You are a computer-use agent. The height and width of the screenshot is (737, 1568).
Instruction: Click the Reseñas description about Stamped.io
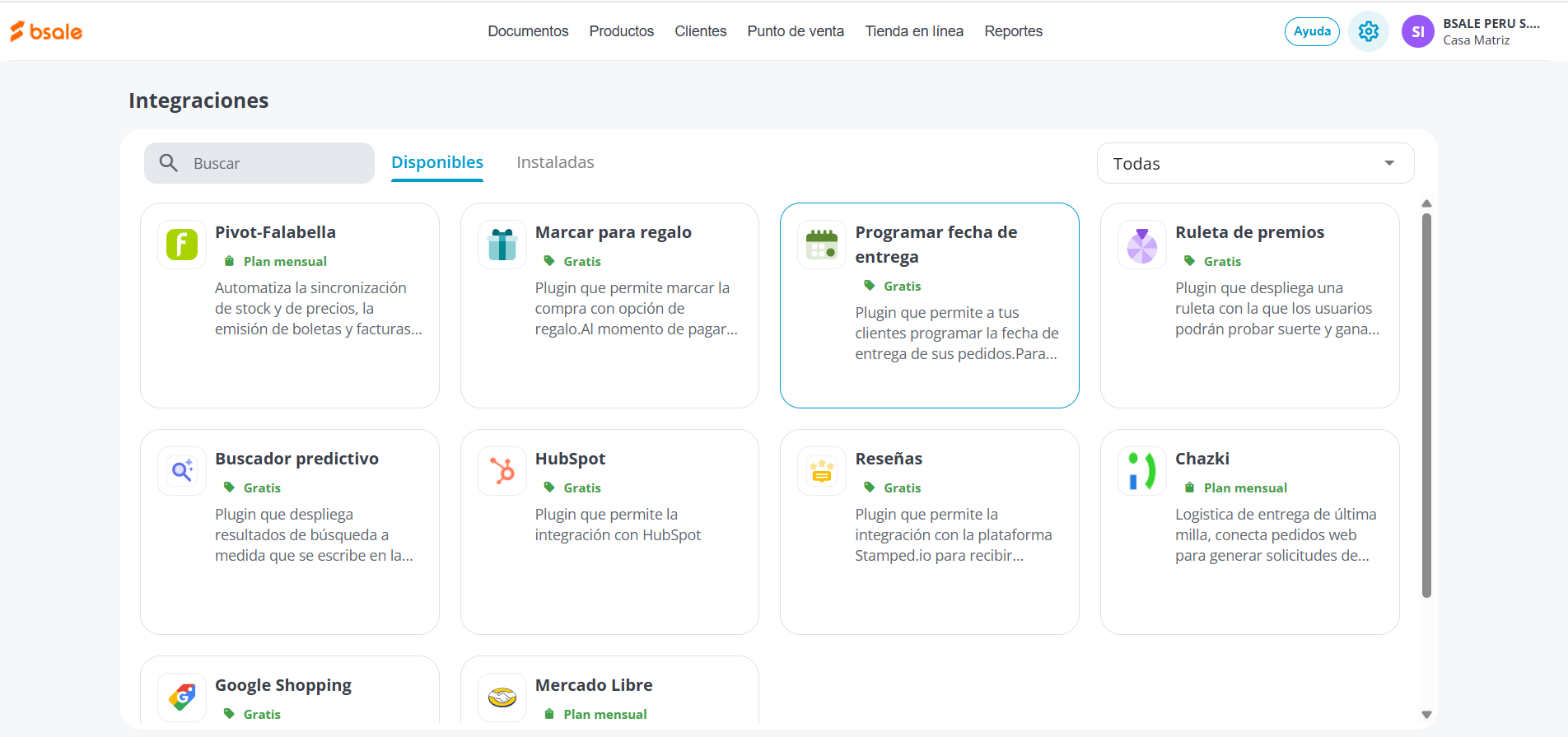(x=954, y=535)
